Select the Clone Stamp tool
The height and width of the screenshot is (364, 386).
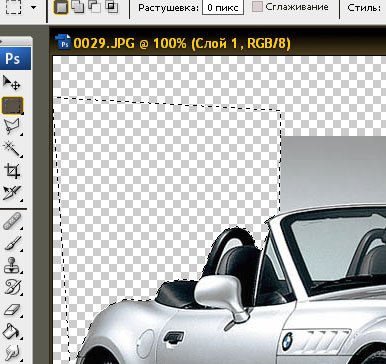12,265
